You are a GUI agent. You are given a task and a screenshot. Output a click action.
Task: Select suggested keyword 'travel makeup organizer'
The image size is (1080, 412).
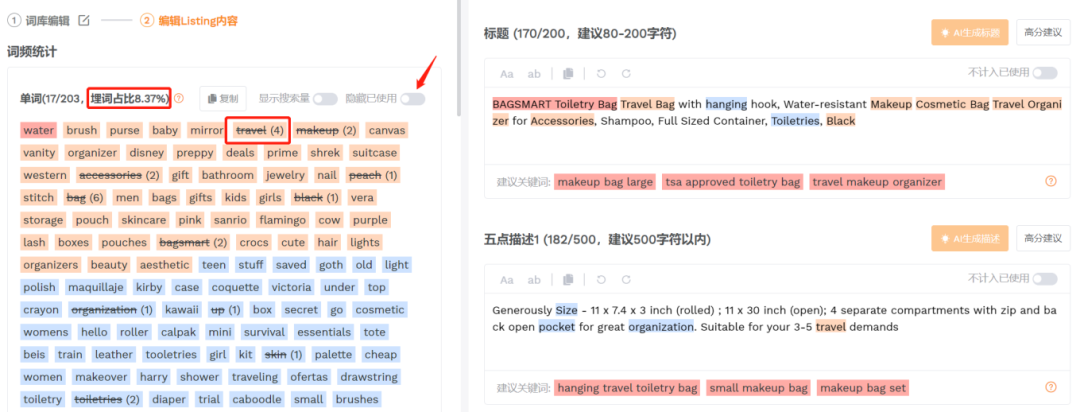[877, 182]
